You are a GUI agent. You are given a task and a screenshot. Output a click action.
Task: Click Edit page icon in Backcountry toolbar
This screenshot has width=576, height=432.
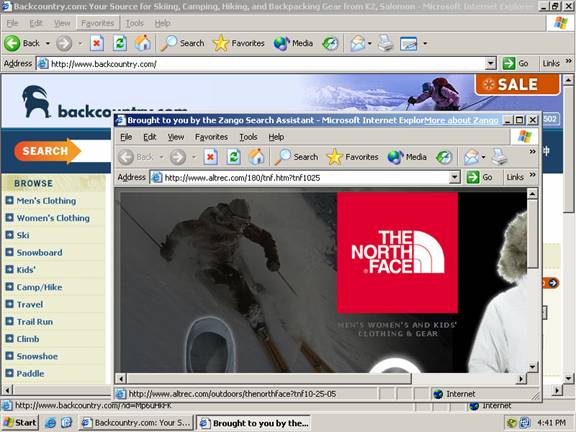(x=408, y=43)
